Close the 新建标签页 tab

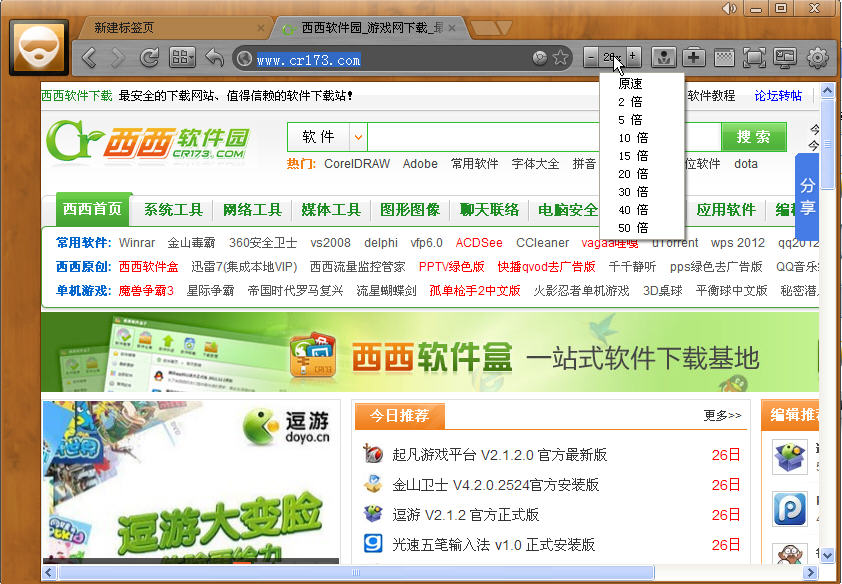point(261,28)
